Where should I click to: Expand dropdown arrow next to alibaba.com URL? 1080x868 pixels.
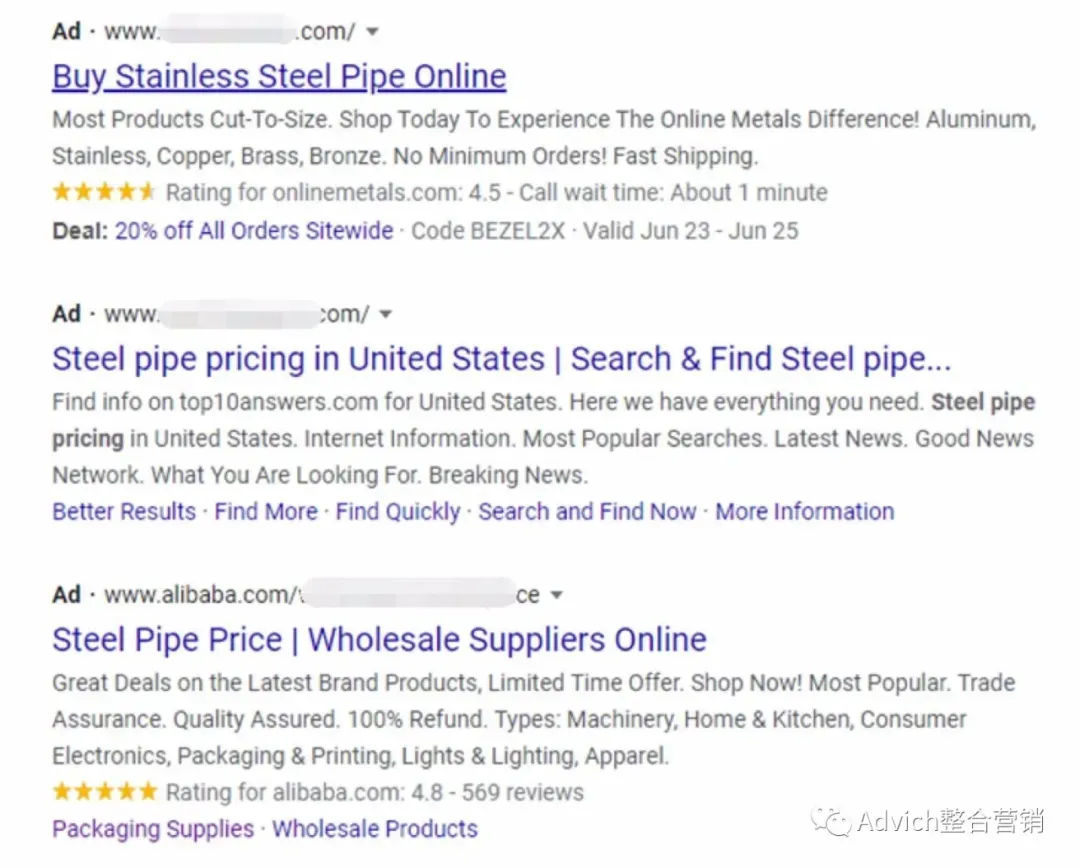pos(557,595)
